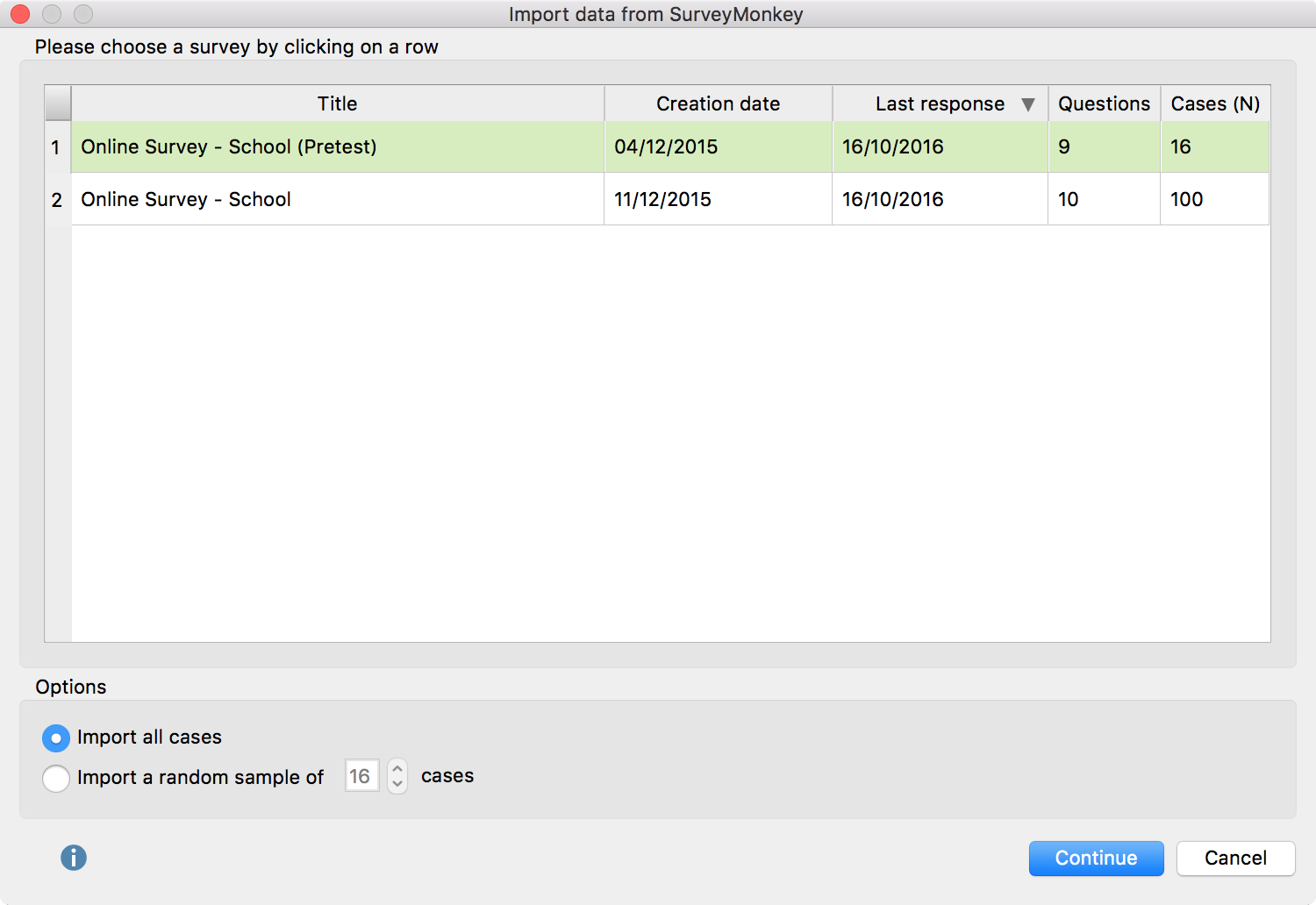This screenshot has height=905, width=1316.
Task: Select the Import all cases option
Action: (x=56, y=738)
